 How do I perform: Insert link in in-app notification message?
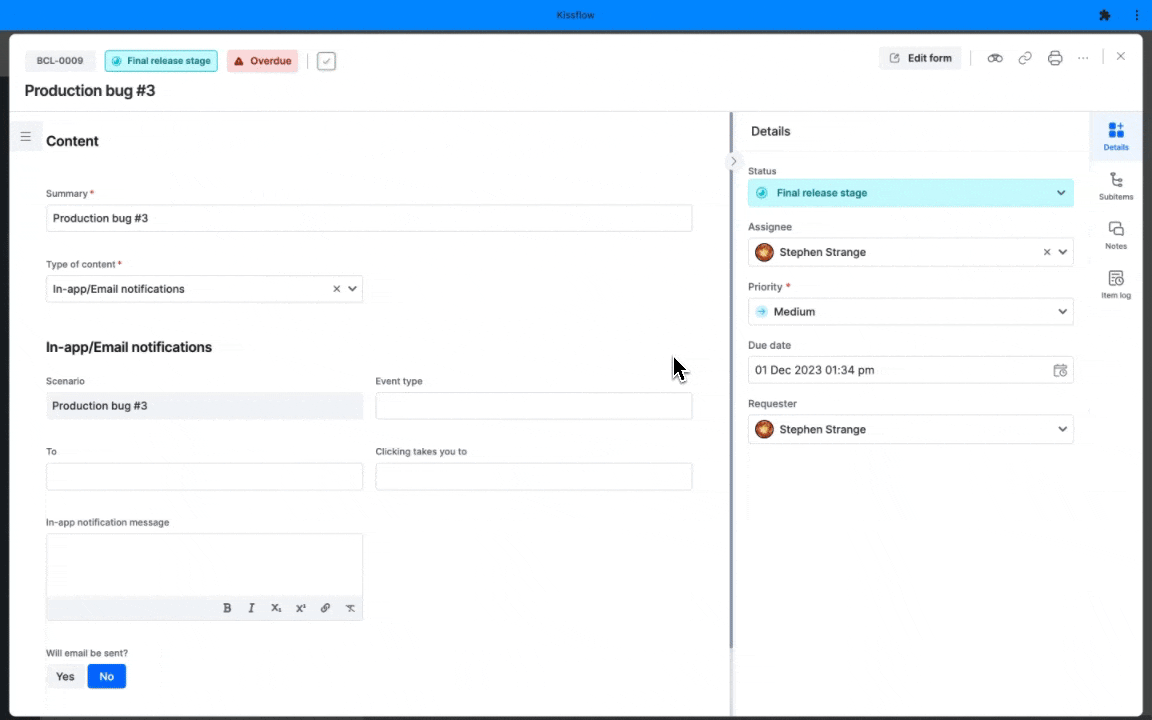(325, 608)
